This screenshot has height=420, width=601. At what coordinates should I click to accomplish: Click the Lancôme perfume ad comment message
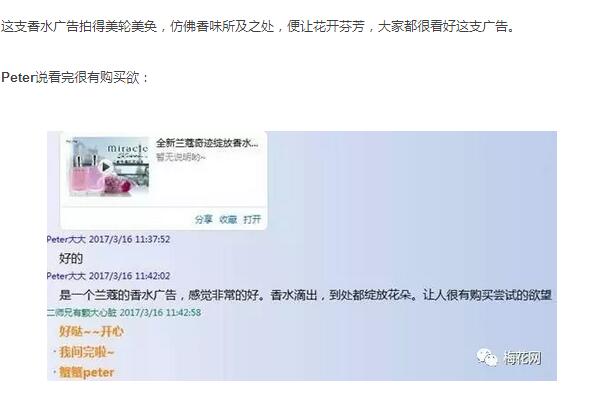(305, 295)
